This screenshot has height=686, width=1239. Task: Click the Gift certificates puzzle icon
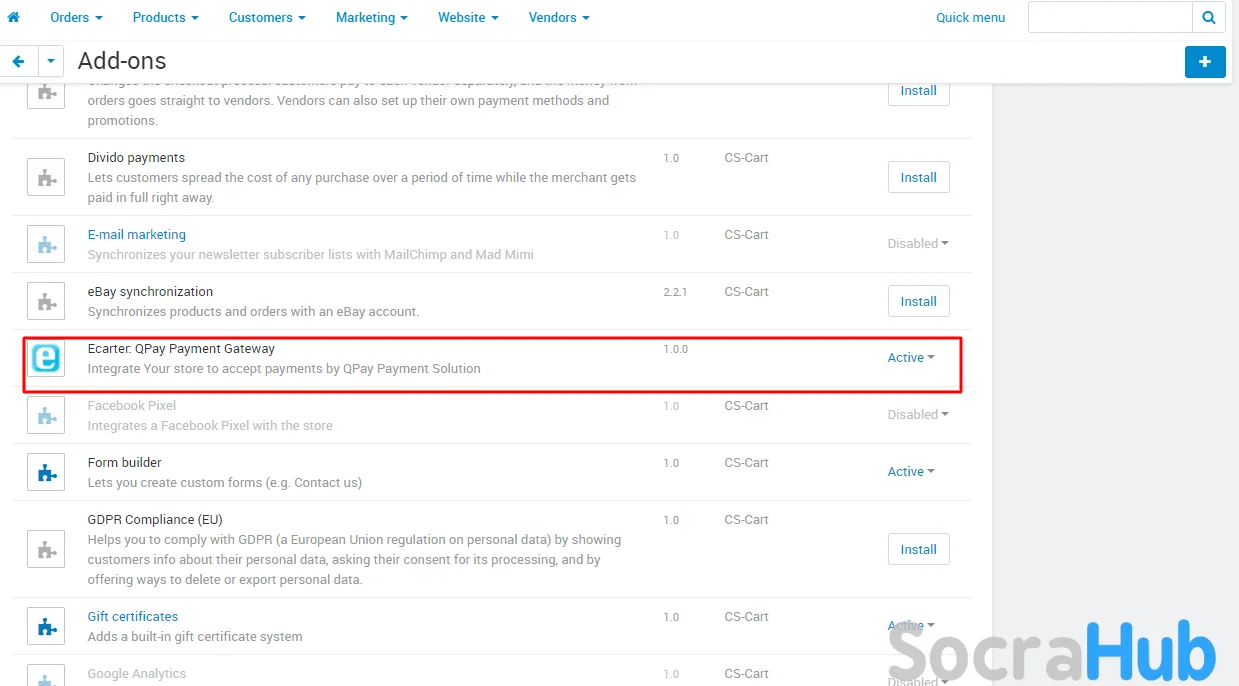[46, 627]
